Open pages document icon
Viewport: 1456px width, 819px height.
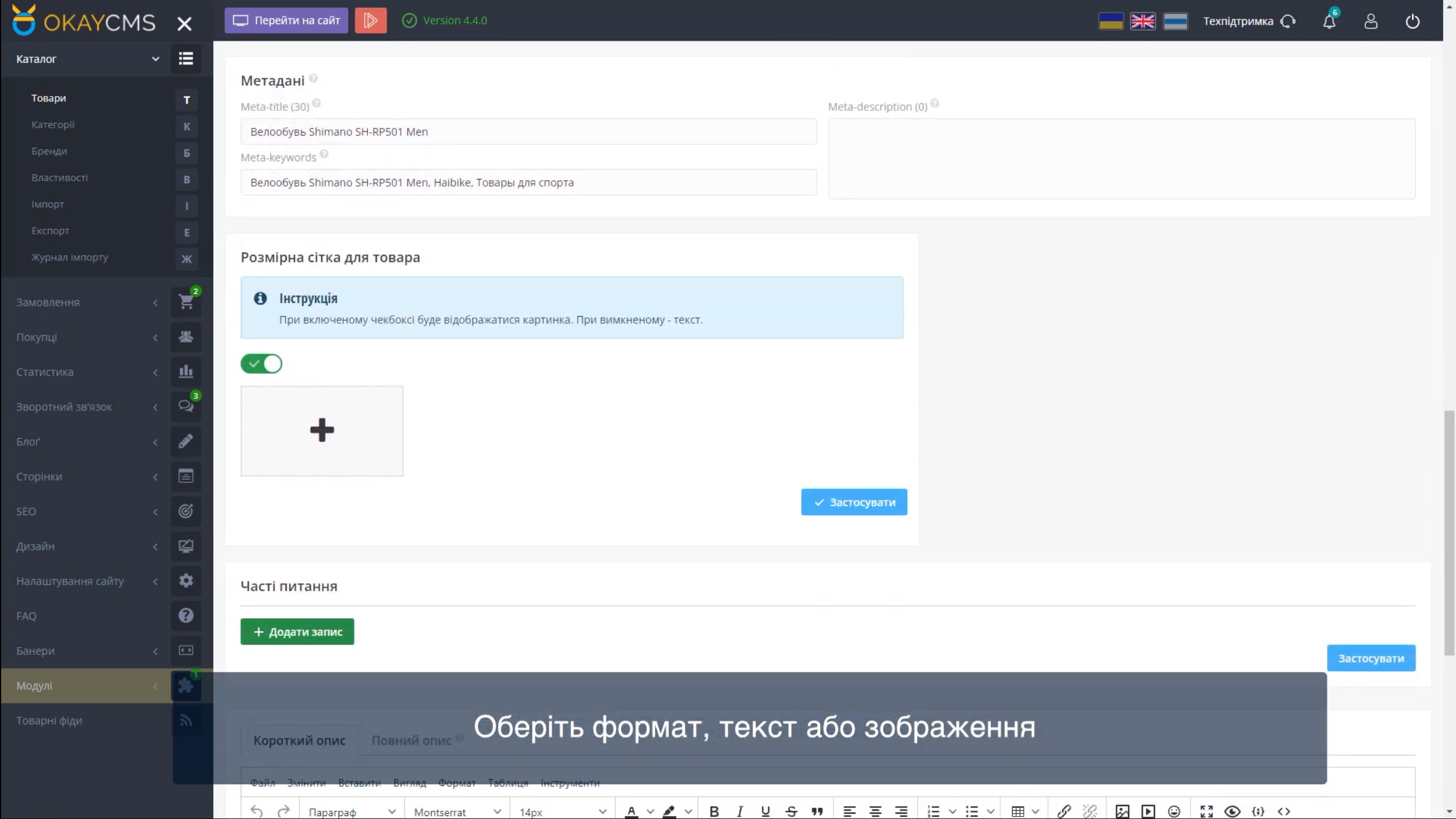pos(186,476)
